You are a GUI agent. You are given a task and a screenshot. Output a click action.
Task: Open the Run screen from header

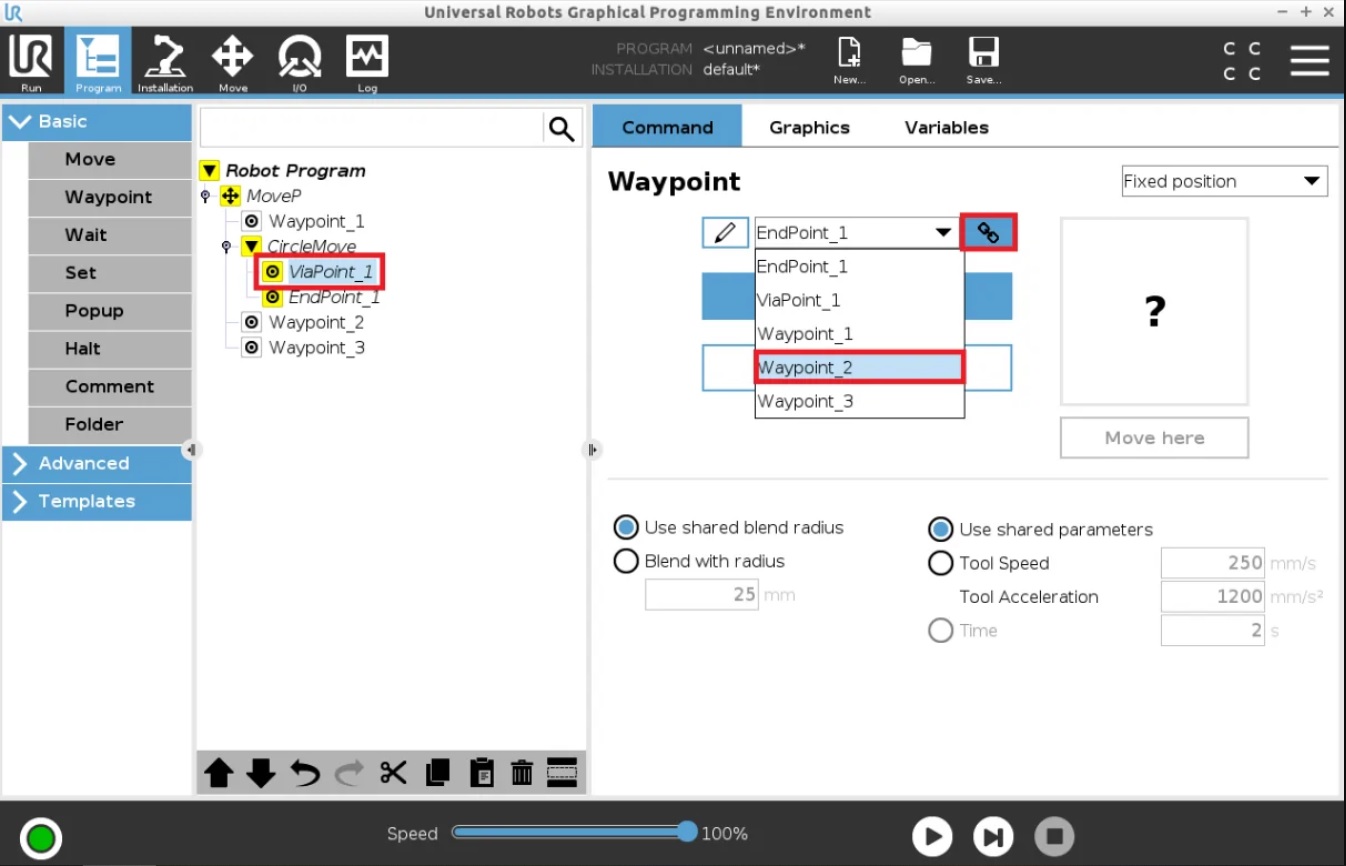tap(31, 62)
